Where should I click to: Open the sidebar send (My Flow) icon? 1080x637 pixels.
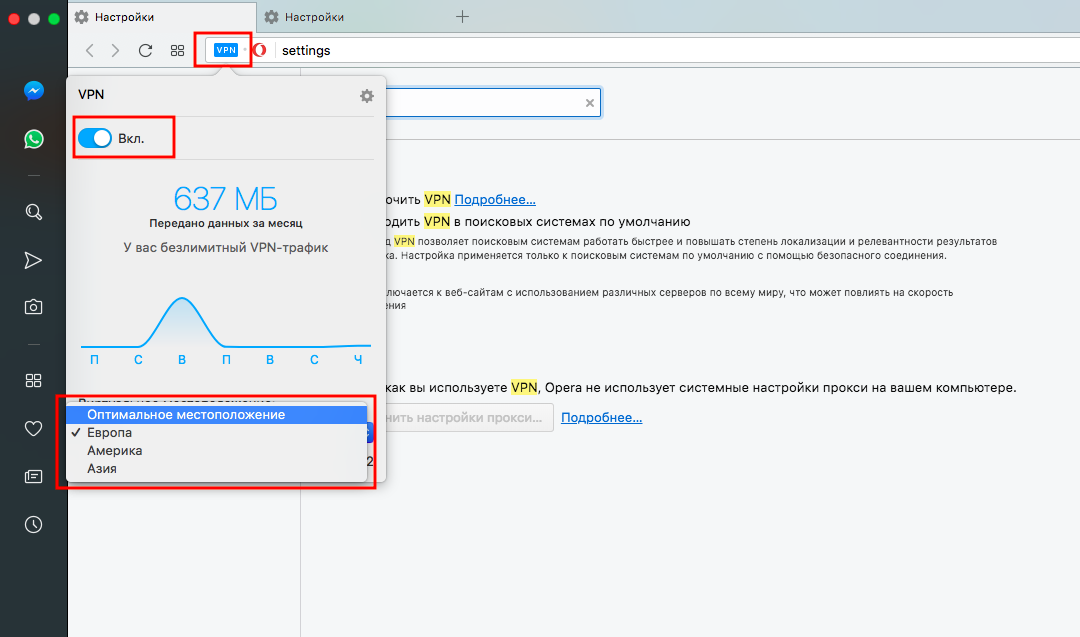33,260
